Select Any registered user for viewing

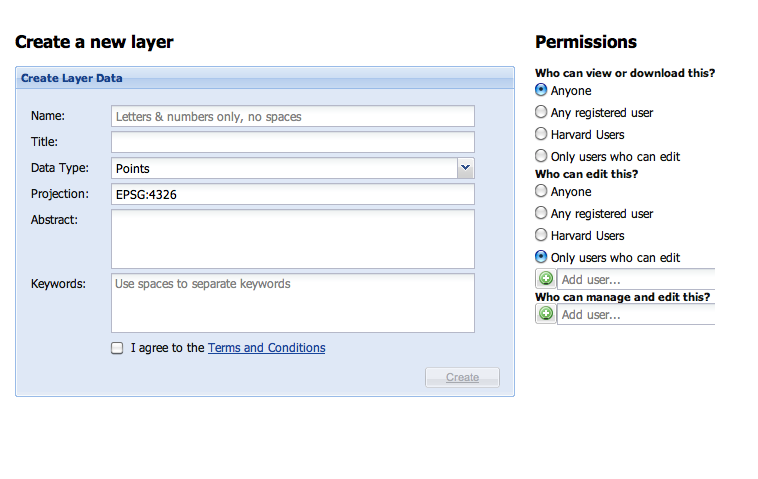point(542,112)
